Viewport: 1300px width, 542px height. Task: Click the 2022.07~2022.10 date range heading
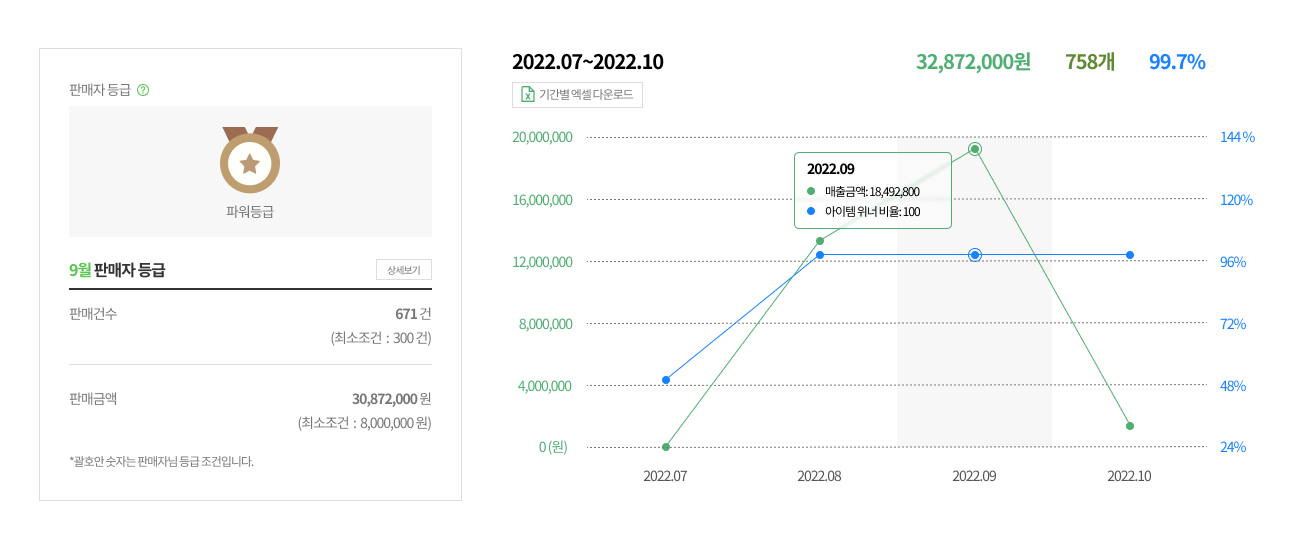[587, 62]
